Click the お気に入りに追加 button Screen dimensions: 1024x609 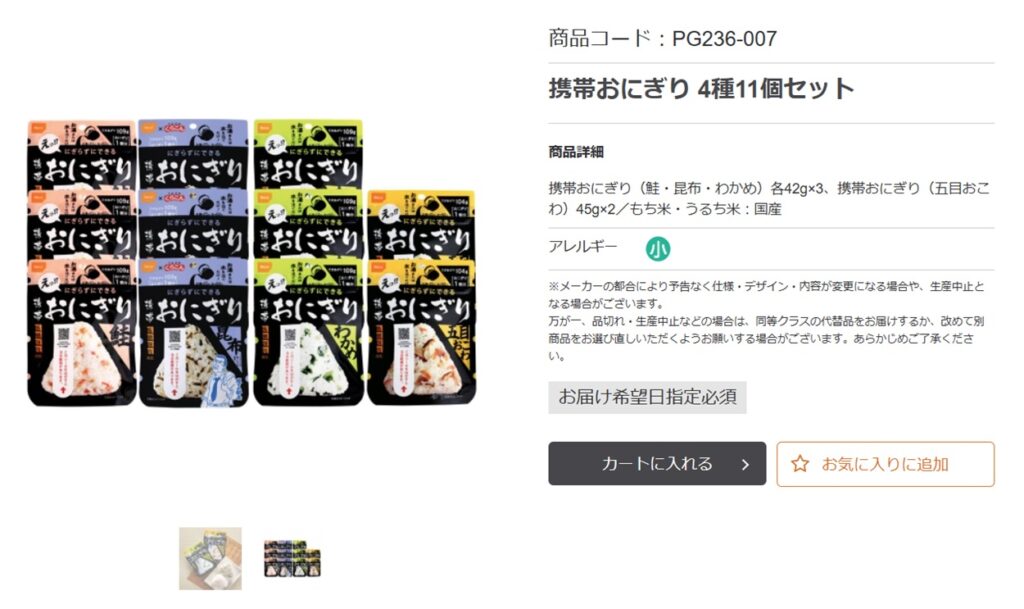pos(885,464)
